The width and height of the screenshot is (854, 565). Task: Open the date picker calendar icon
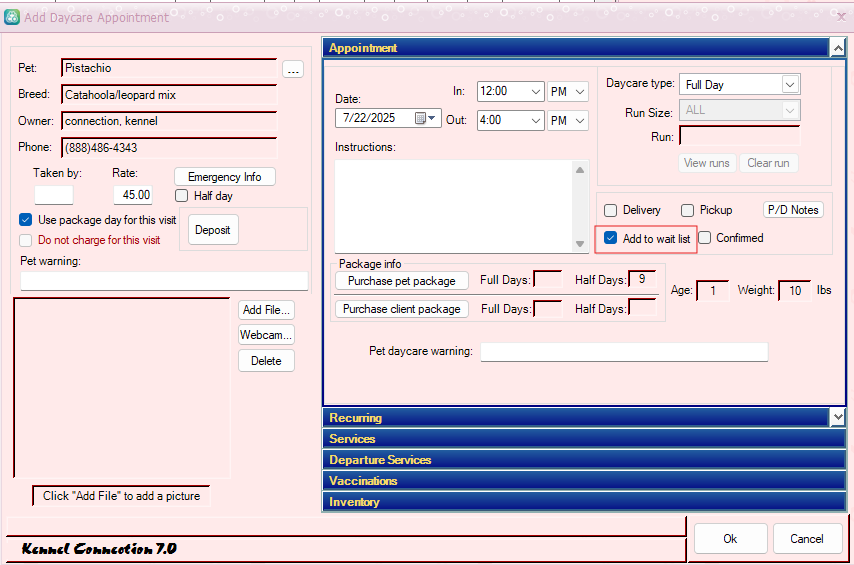click(x=421, y=118)
